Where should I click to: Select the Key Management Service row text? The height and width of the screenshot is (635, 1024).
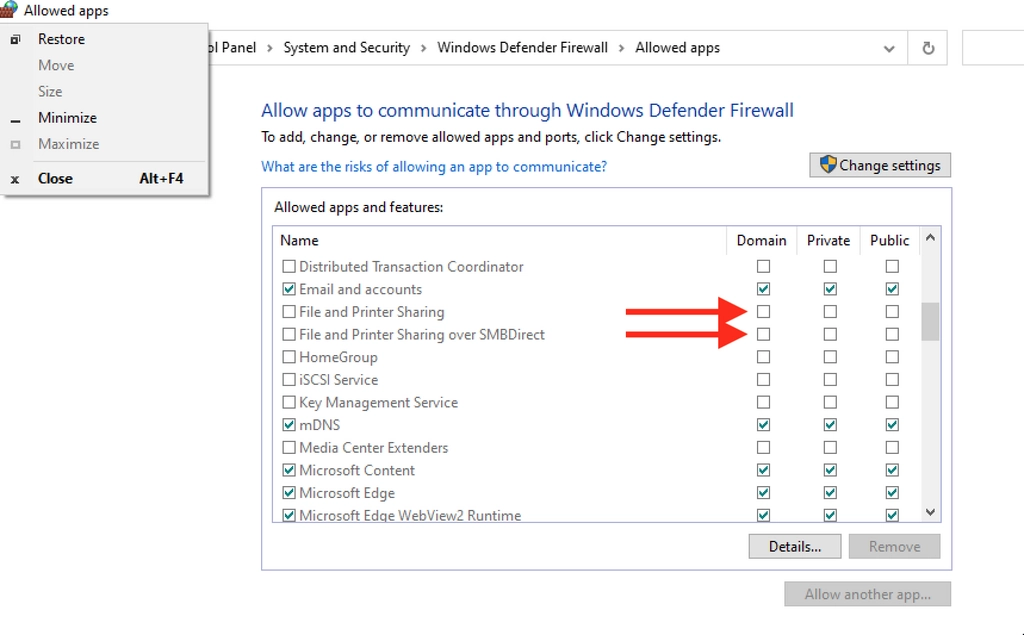(378, 402)
